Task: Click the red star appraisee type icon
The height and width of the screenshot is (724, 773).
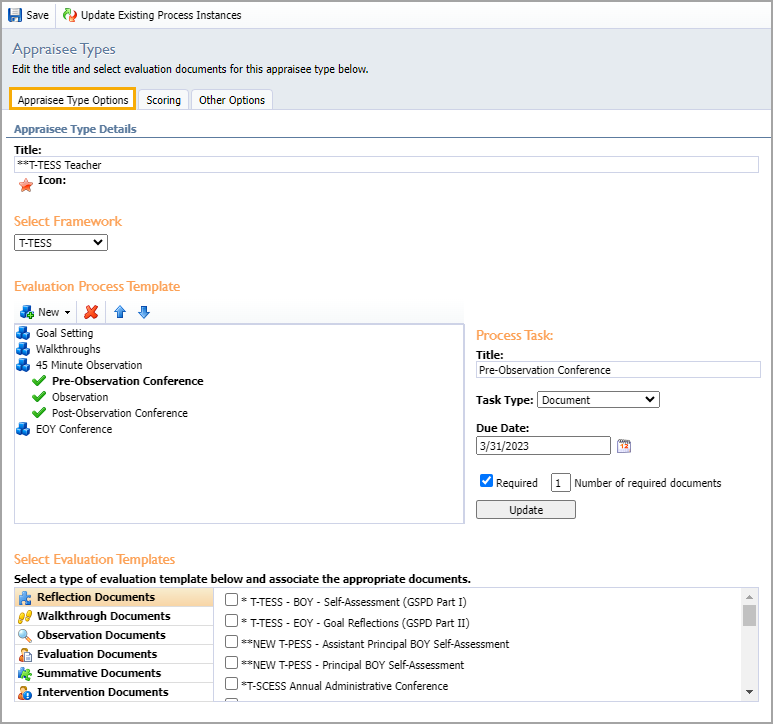Action: point(26,185)
